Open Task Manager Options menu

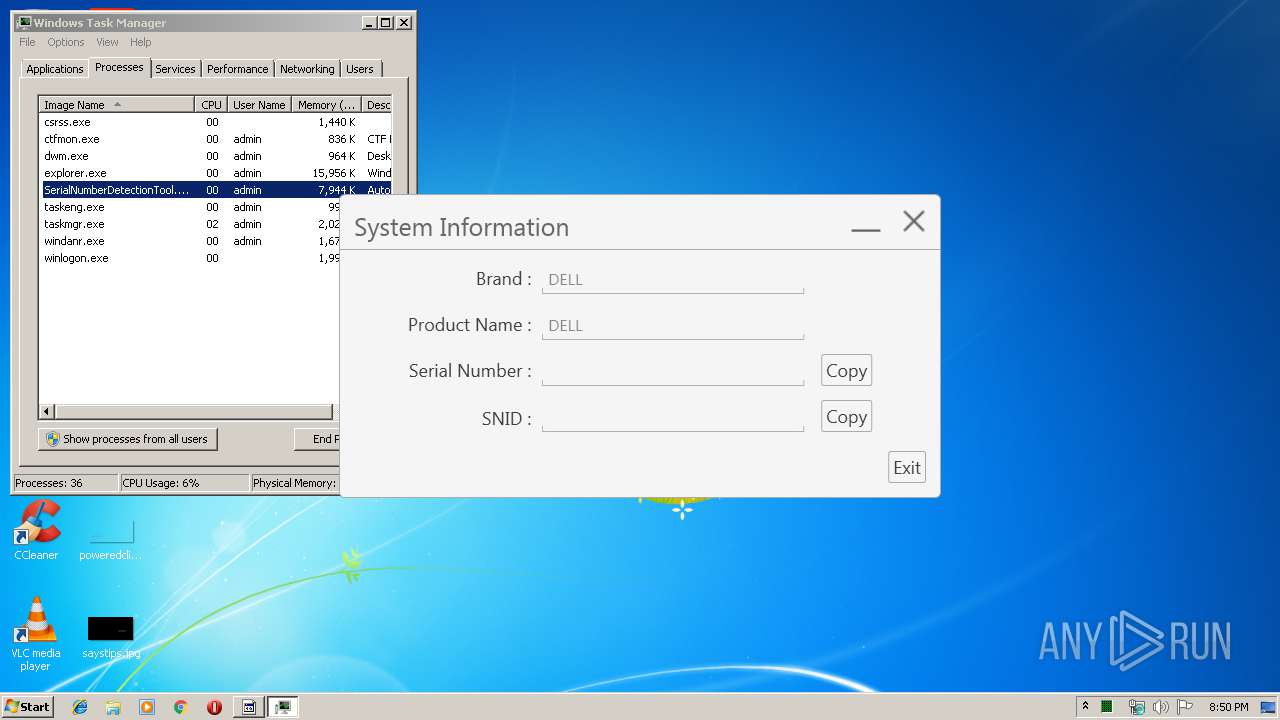(x=66, y=42)
